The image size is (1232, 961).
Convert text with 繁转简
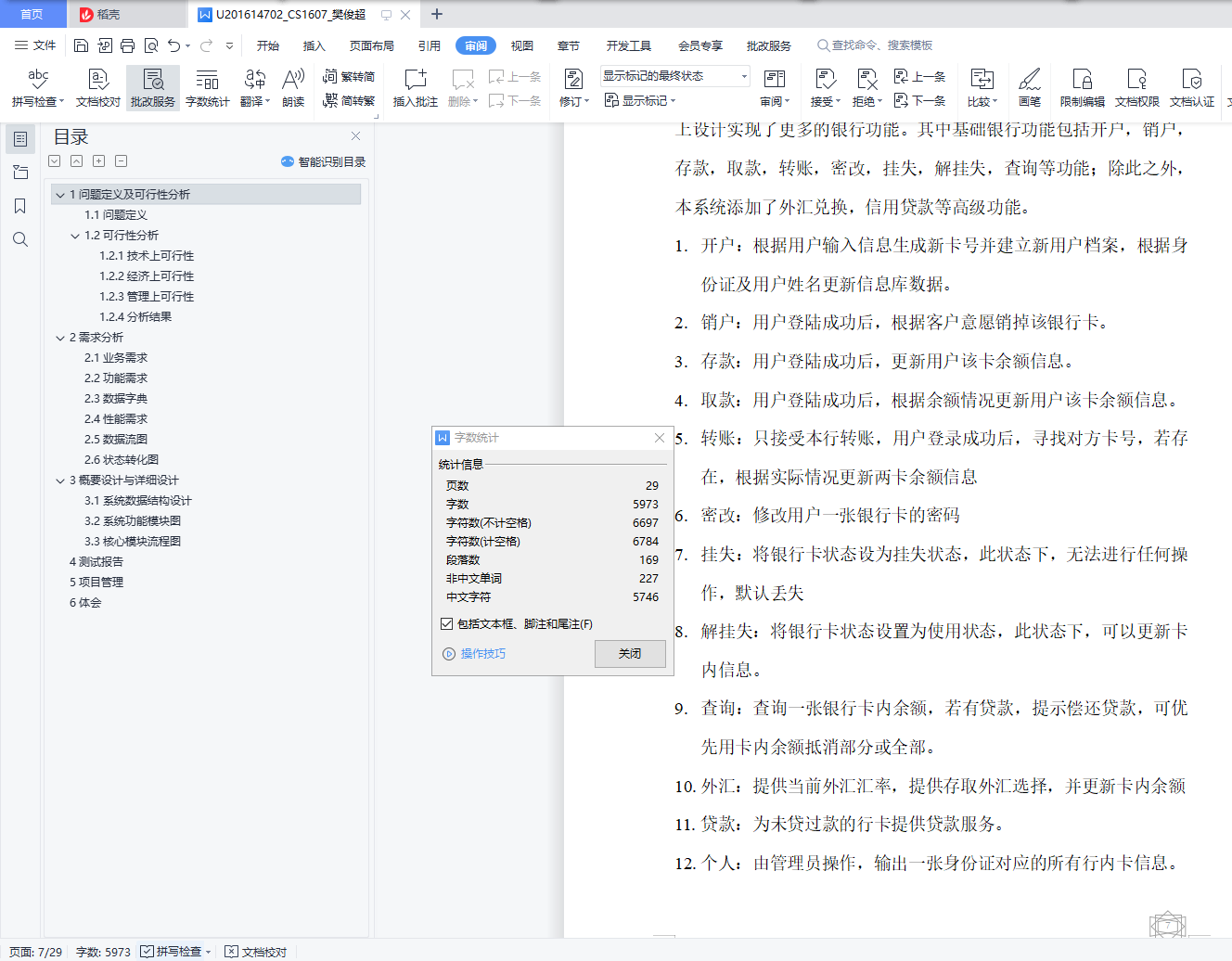[349, 77]
